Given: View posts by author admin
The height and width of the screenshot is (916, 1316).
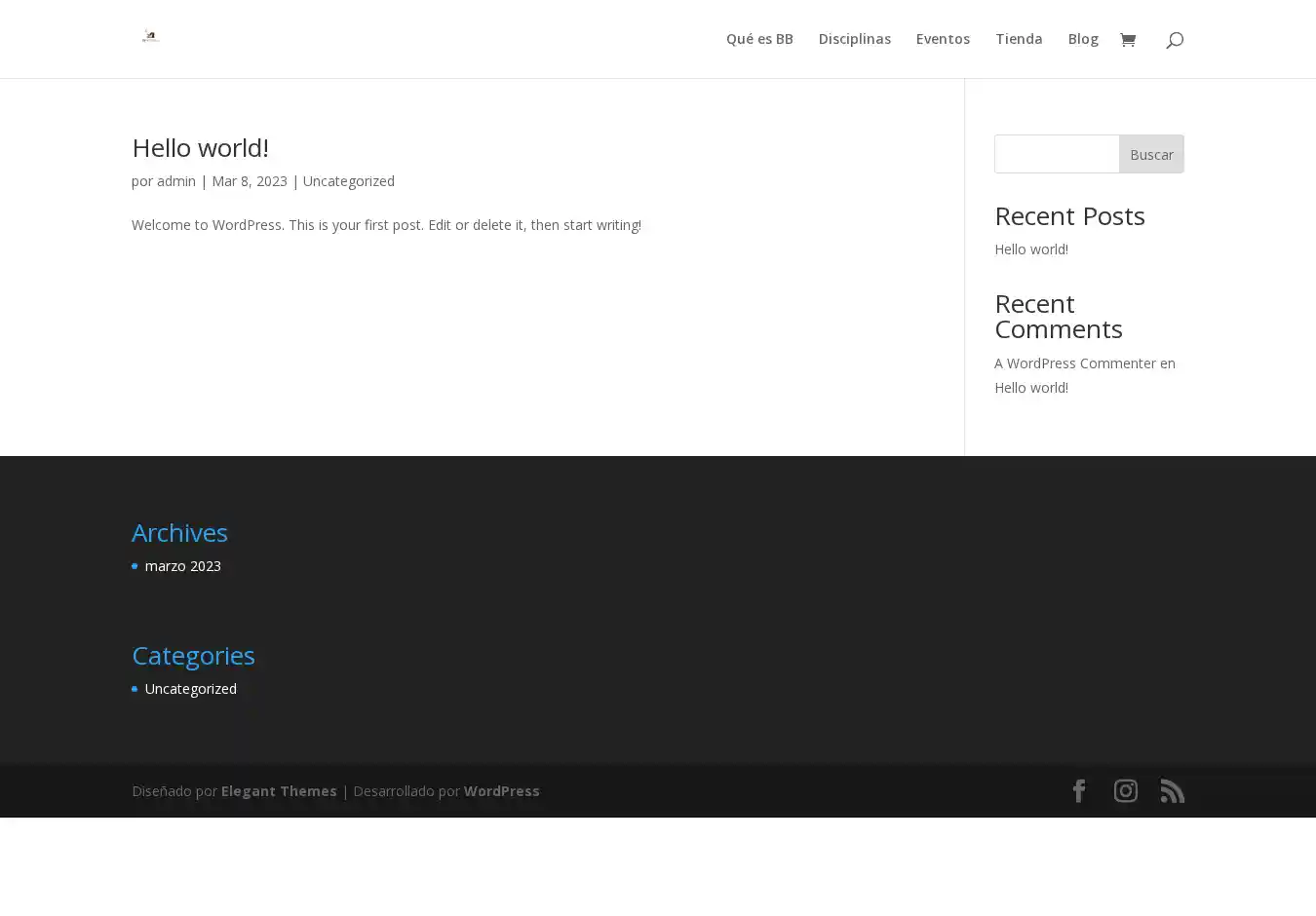Looking at the screenshot, I should point(175,181).
